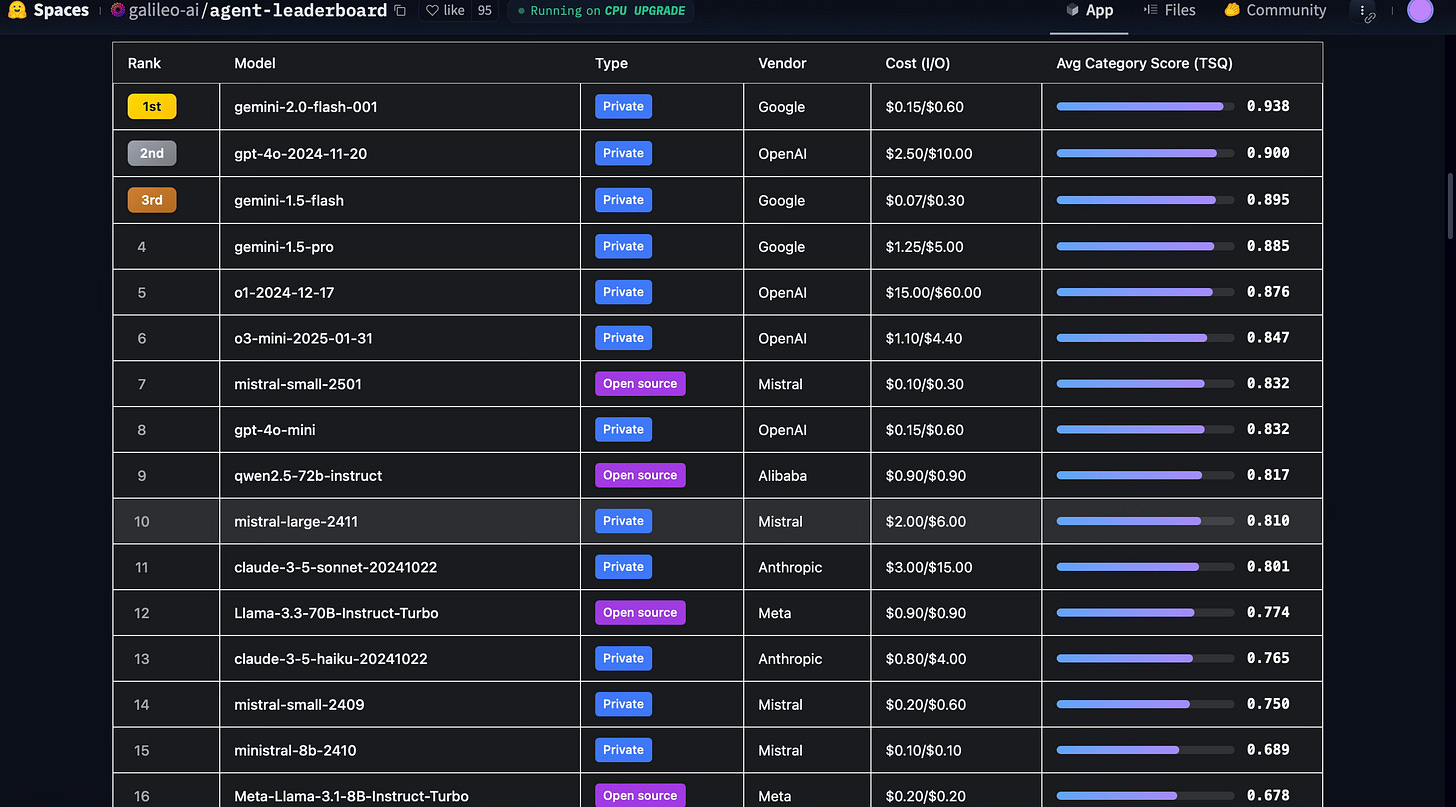
Task: Select the mistral-large-2411 model name
Action: point(296,521)
